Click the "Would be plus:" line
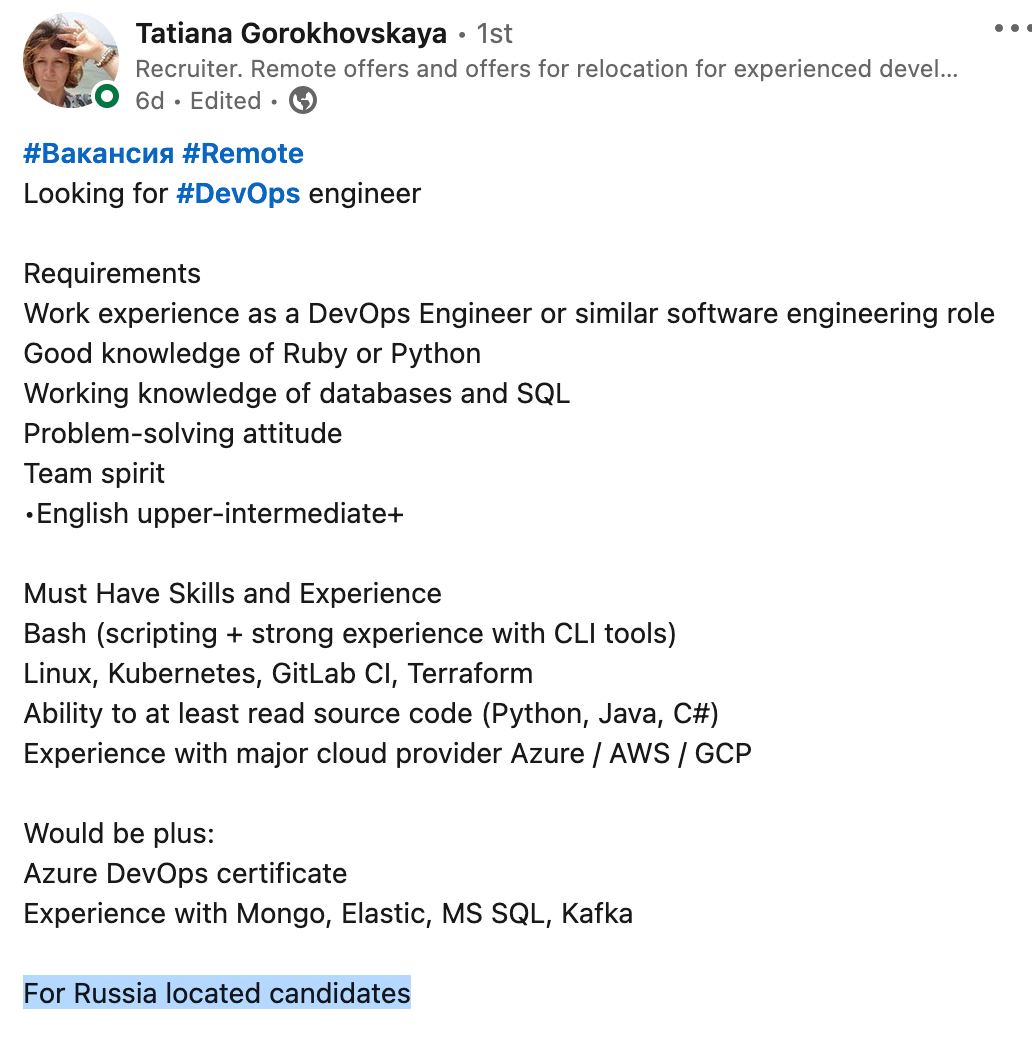The width and height of the screenshot is (1032, 1056). click(x=119, y=834)
